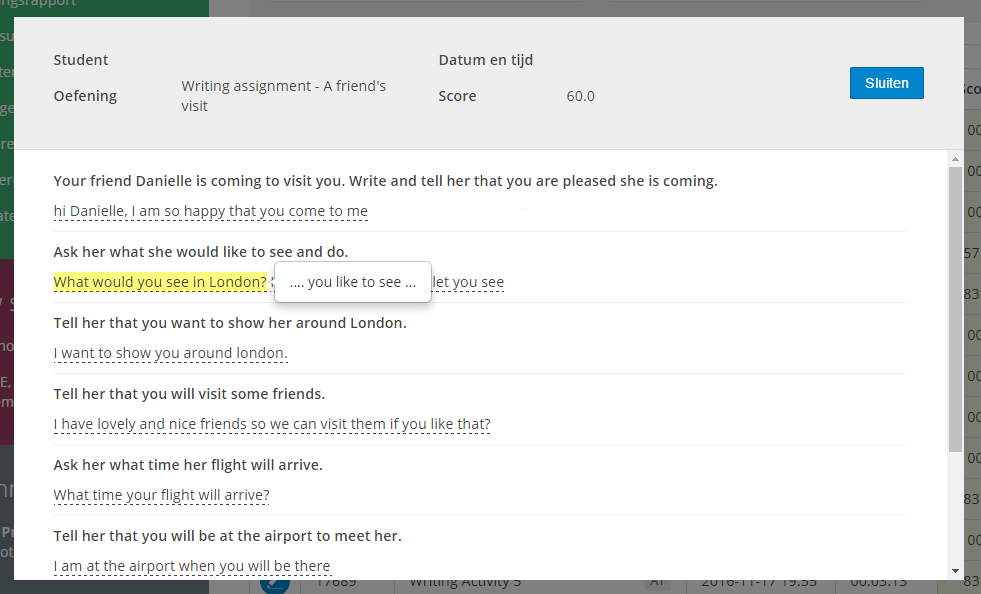Click prompt 'Ask her what time her flight will arrive.'
Viewport: 981px width, 594px height.
click(x=188, y=465)
